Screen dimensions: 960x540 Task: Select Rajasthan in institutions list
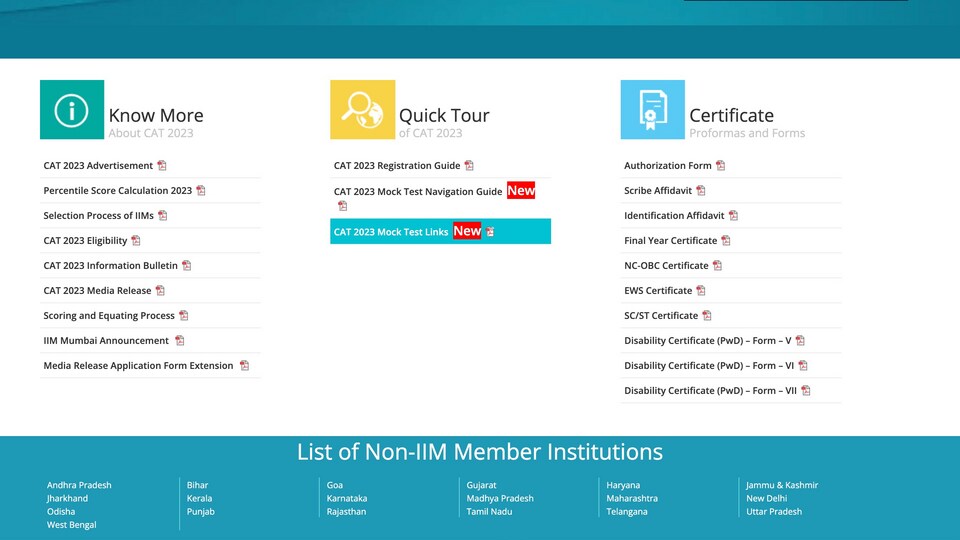(x=346, y=511)
